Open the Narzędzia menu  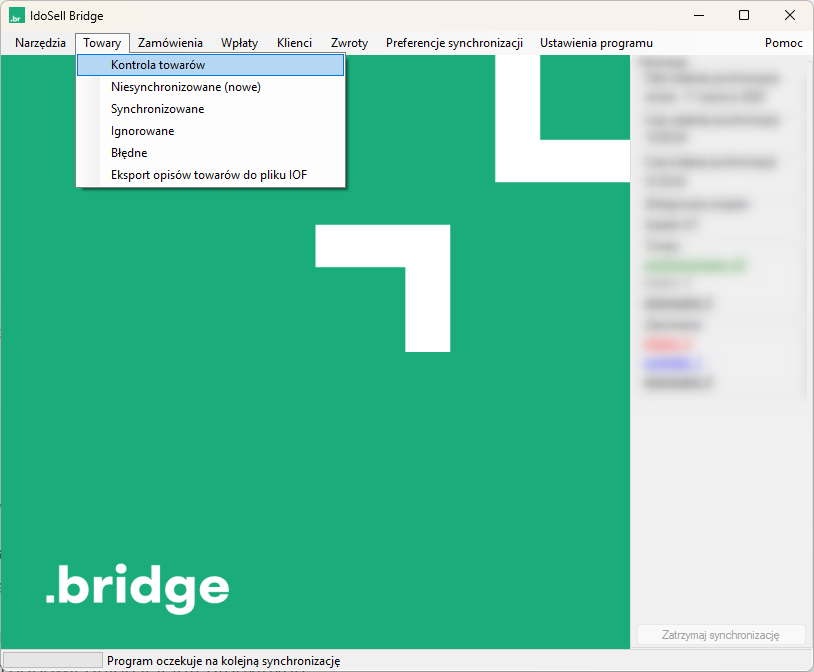tap(40, 43)
